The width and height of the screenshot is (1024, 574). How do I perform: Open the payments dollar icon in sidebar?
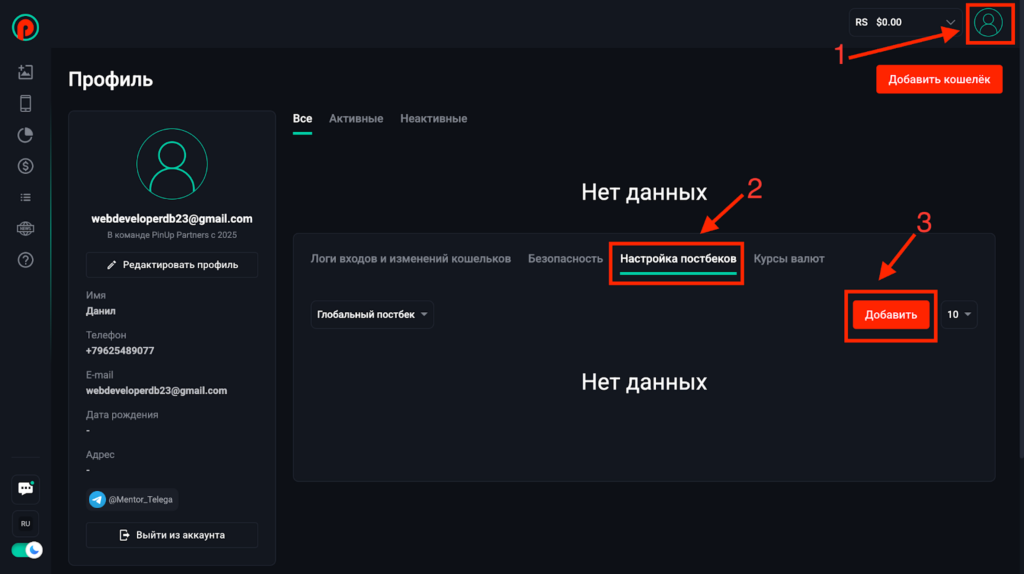tap(25, 166)
